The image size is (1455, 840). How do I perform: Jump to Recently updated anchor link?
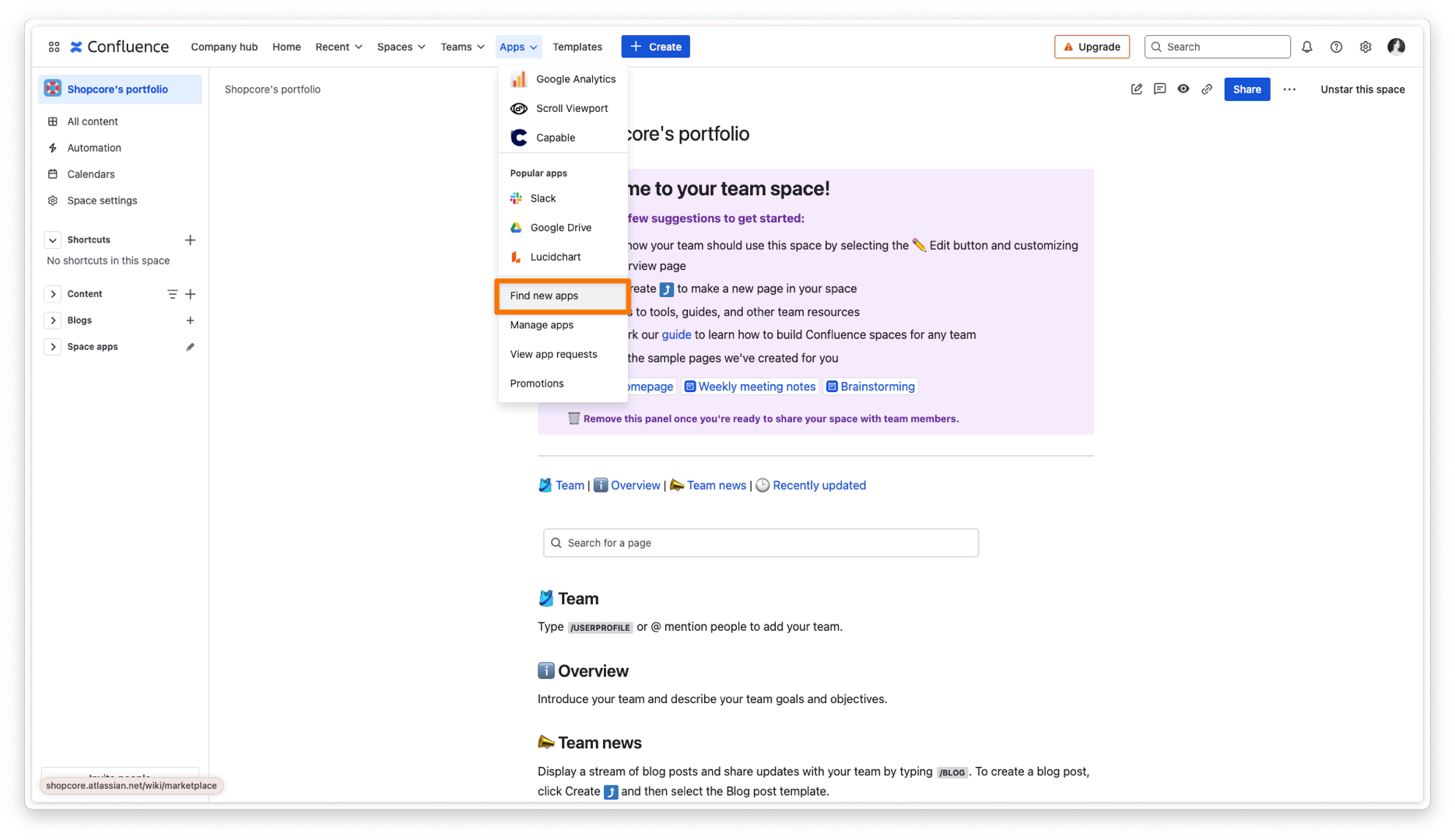click(x=819, y=485)
